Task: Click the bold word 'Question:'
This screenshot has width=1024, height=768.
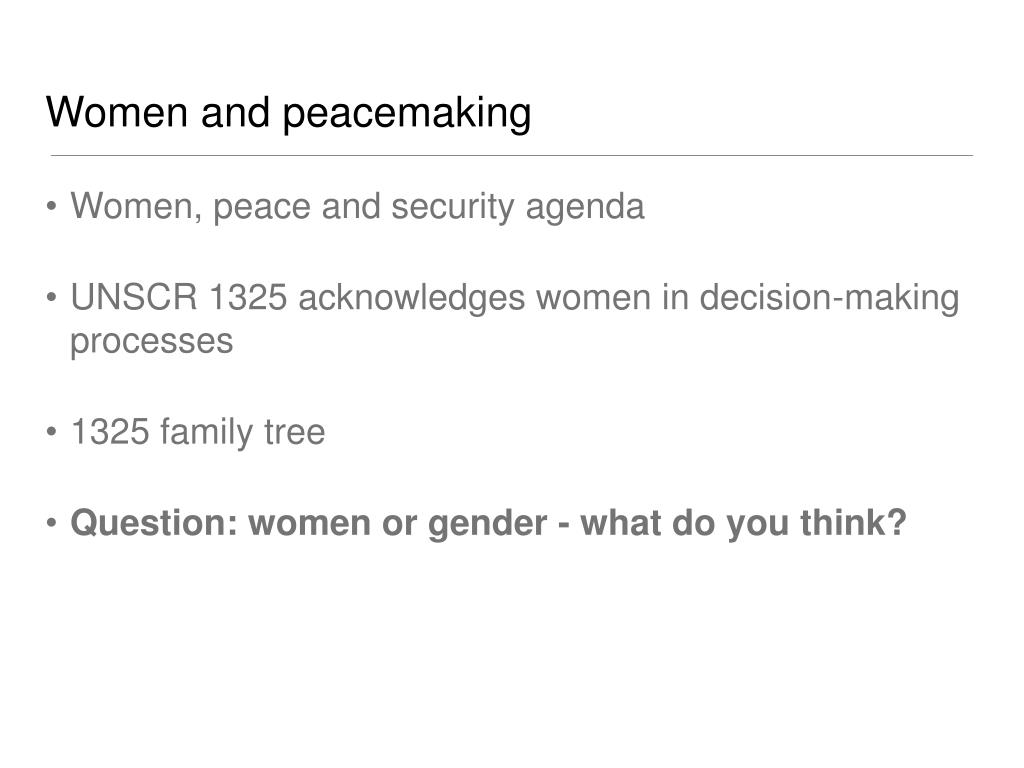Action: coord(154,523)
